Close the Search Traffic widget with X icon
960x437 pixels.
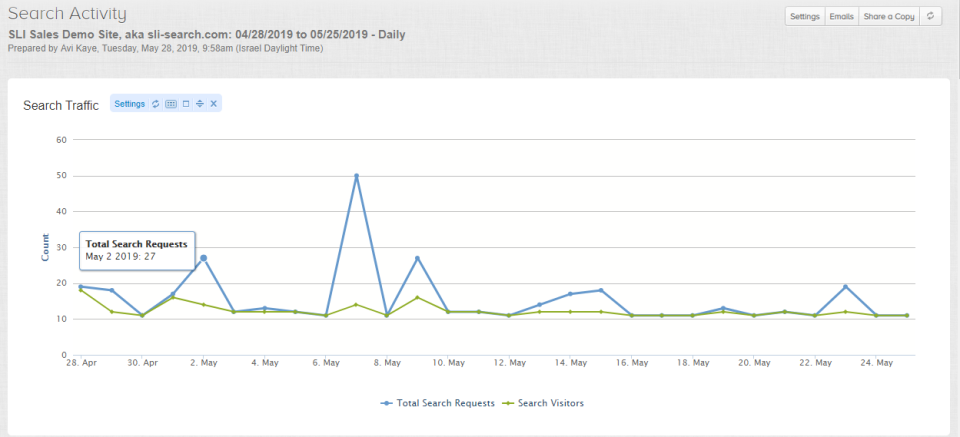coord(214,104)
